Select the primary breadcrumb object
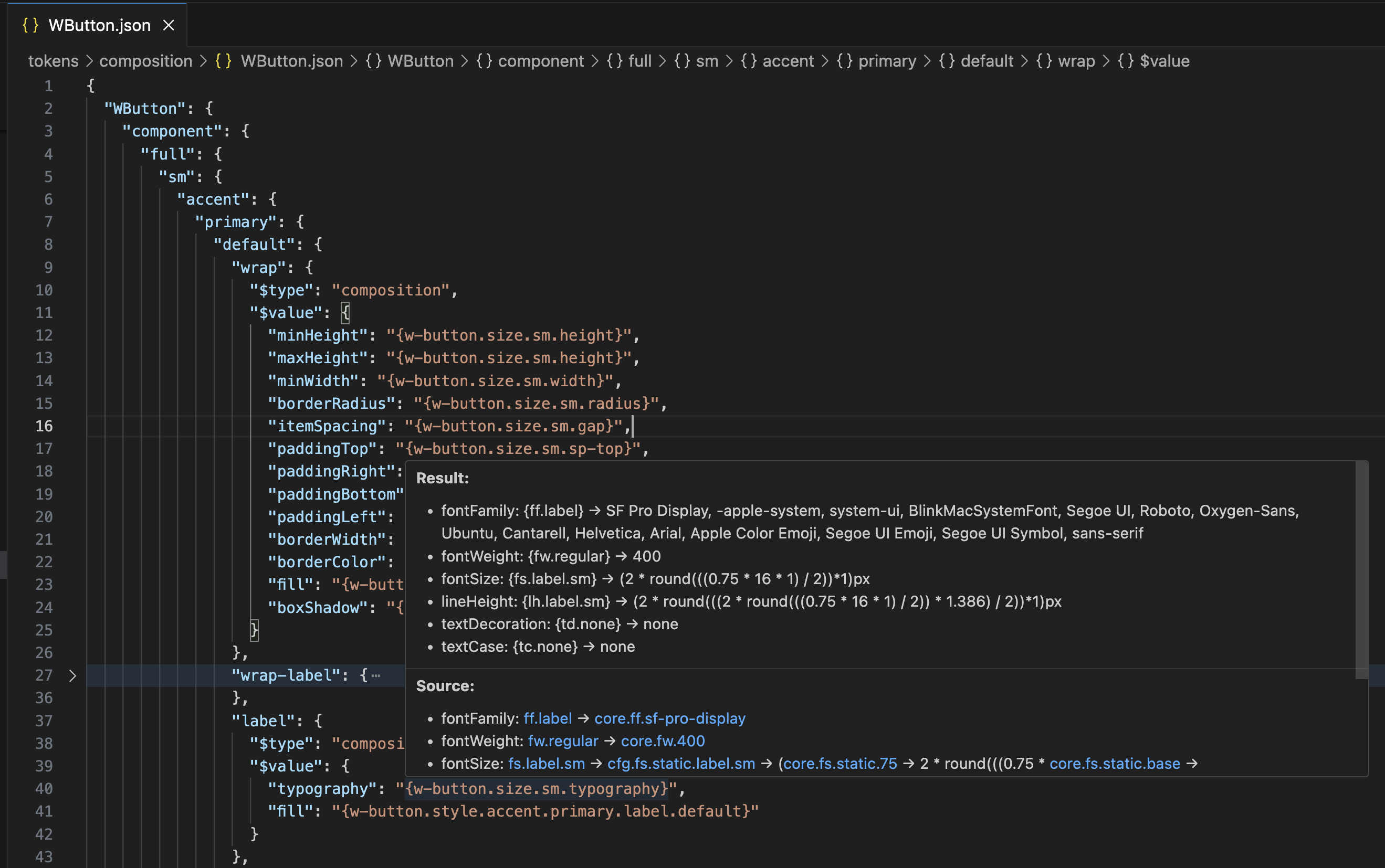Image resolution: width=1385 pixels, height=868 pixels. [x=876, y=61]
